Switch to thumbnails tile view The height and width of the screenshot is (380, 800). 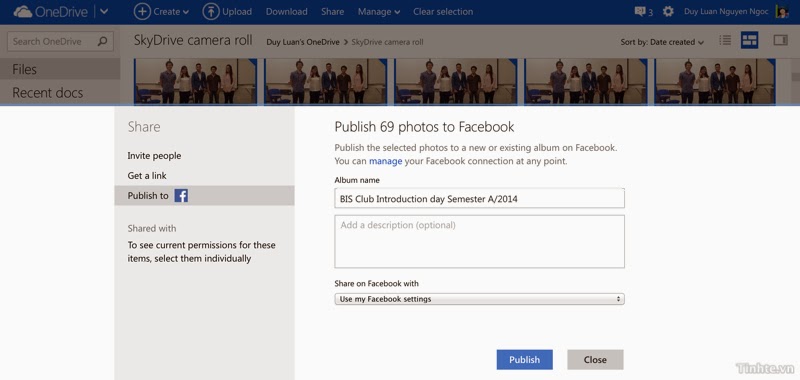749,40
